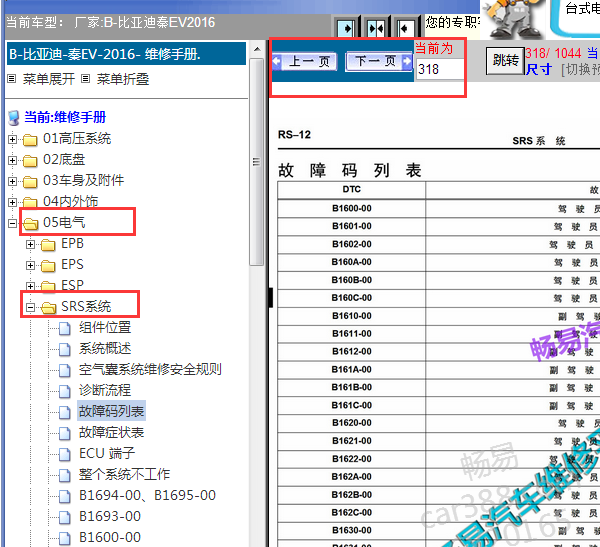600x547 pixels.
Task: Click the panel splitter collapse handle
Action: (271, 297)
